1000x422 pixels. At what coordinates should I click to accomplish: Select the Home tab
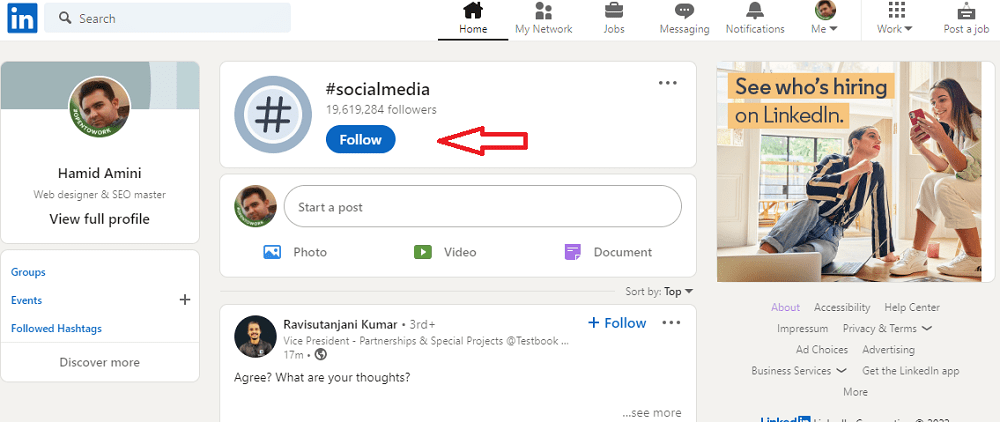(x=473, y=19)
